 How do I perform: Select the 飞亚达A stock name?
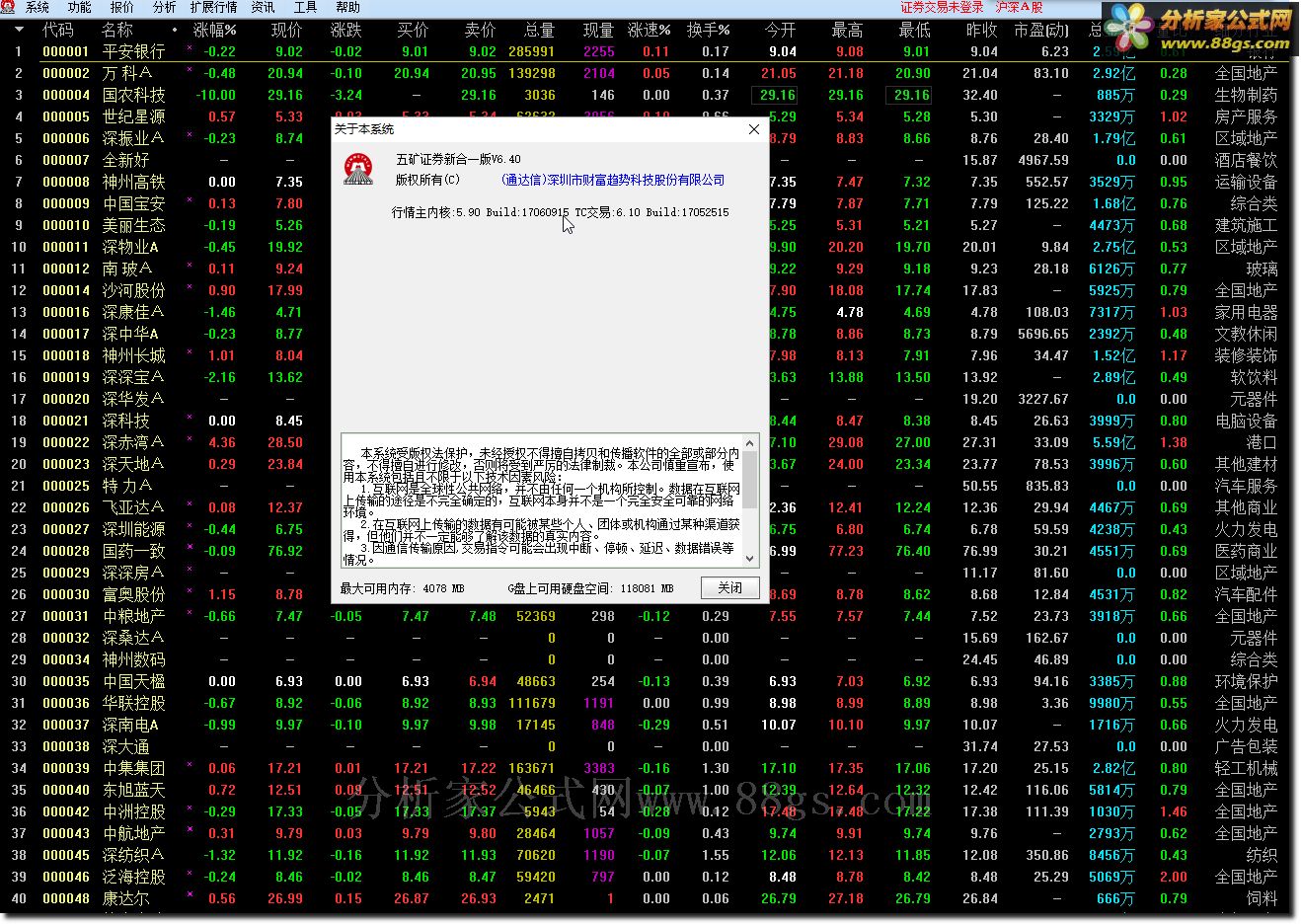pyautogui.click(x=133, y=507)
